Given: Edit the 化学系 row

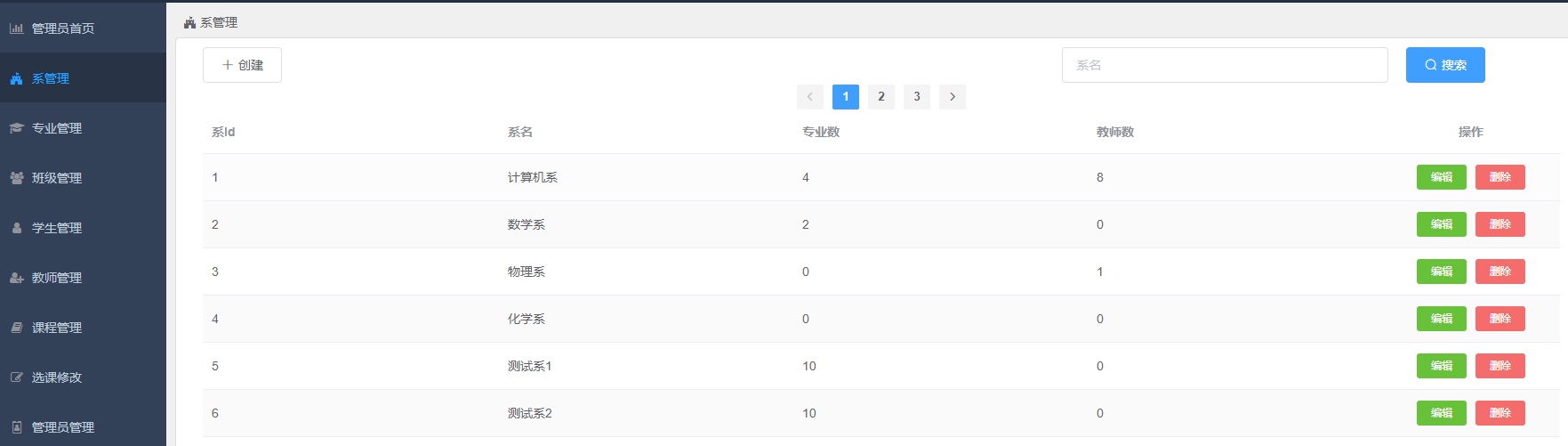Looking at the screenshot, I should [x=1442, y=319].
